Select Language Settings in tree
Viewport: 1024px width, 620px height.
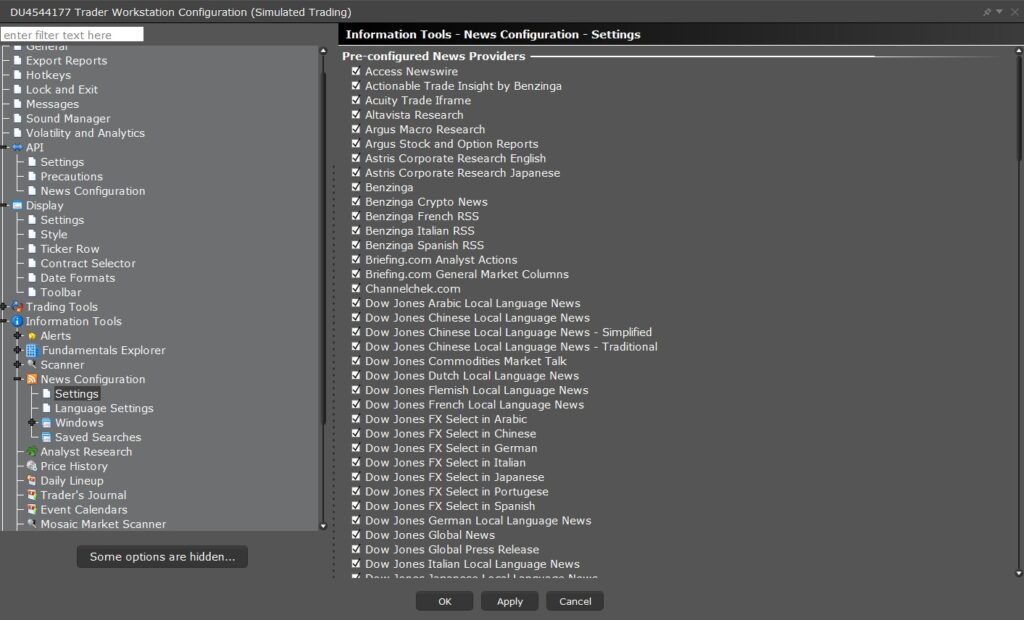[x=104, y=408]
